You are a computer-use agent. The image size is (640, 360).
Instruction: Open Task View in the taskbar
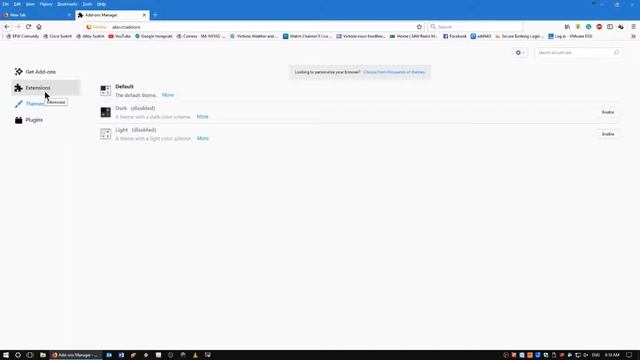(30, 355)
